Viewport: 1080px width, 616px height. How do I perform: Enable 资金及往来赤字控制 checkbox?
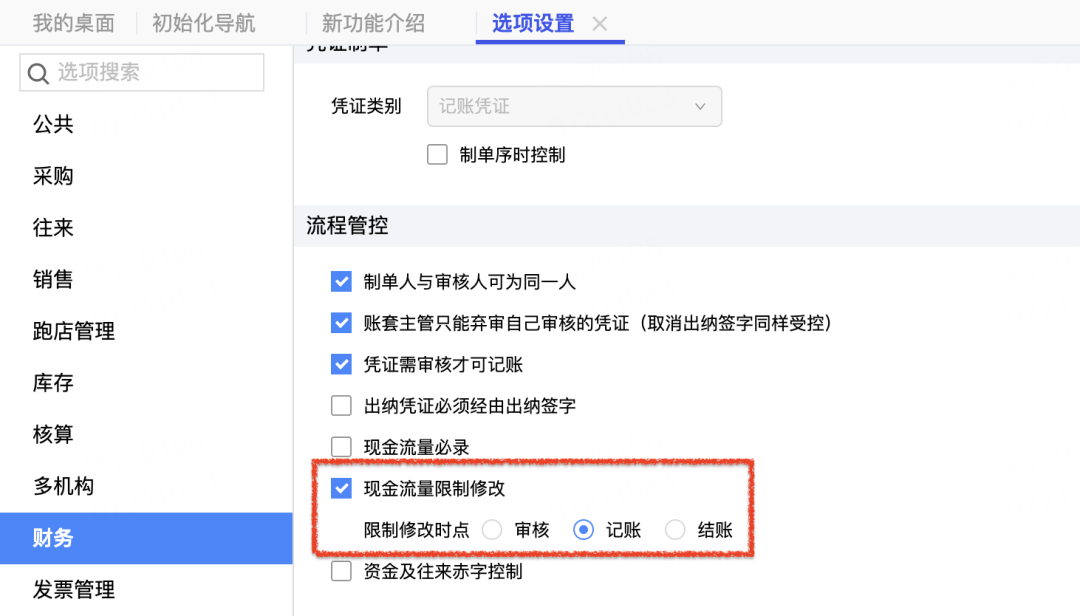click(342, 572)
